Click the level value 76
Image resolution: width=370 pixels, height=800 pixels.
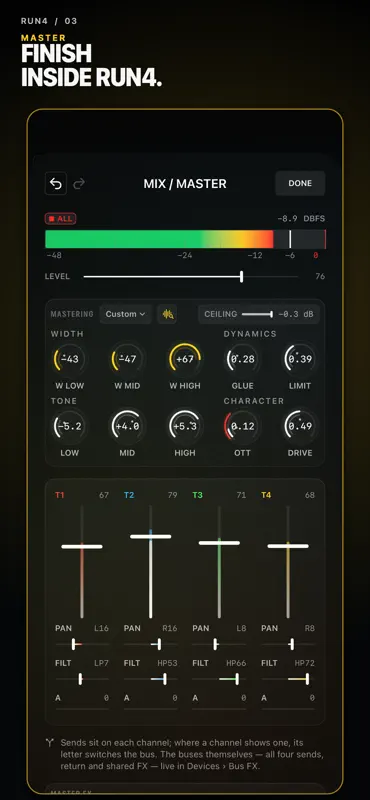coord(320,277)
